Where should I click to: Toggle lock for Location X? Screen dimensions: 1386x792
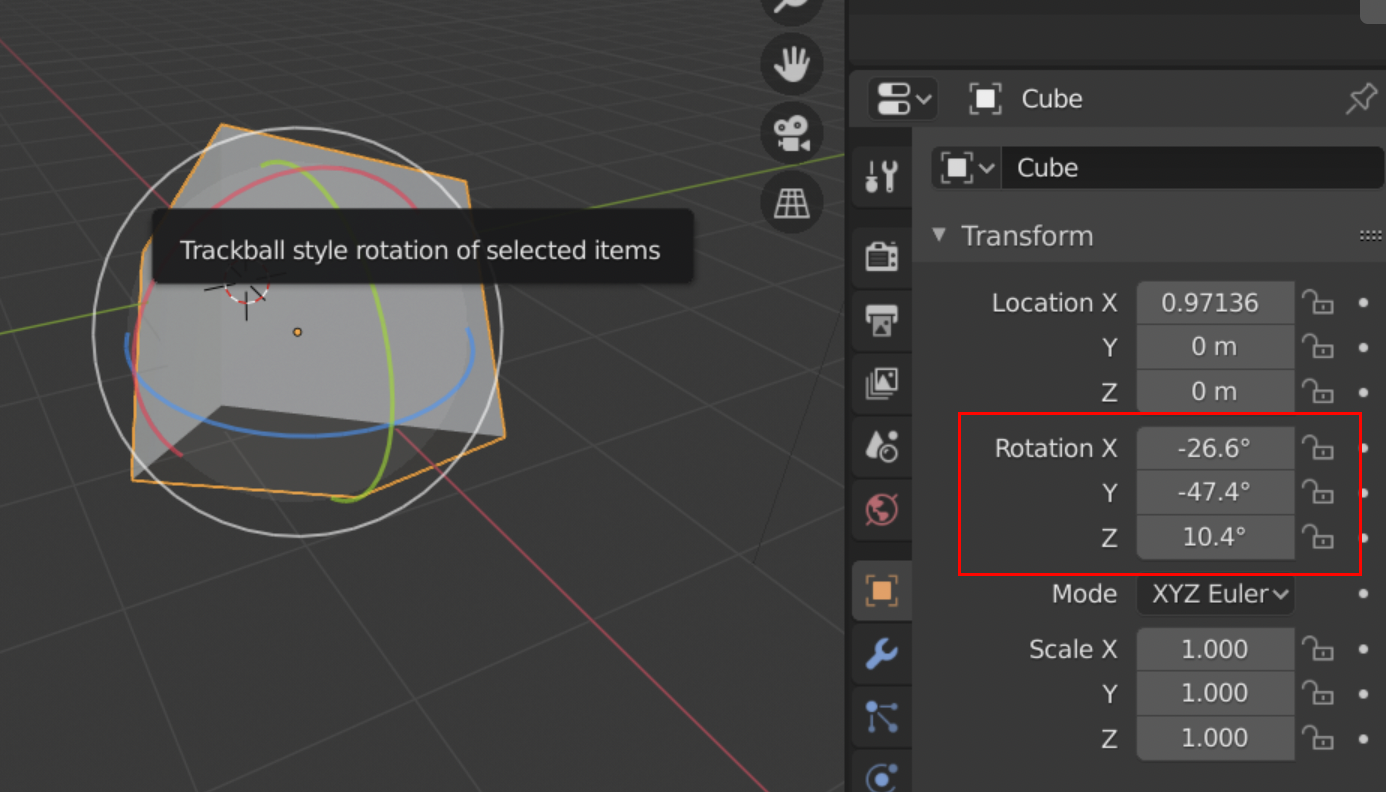[1318, 302]
